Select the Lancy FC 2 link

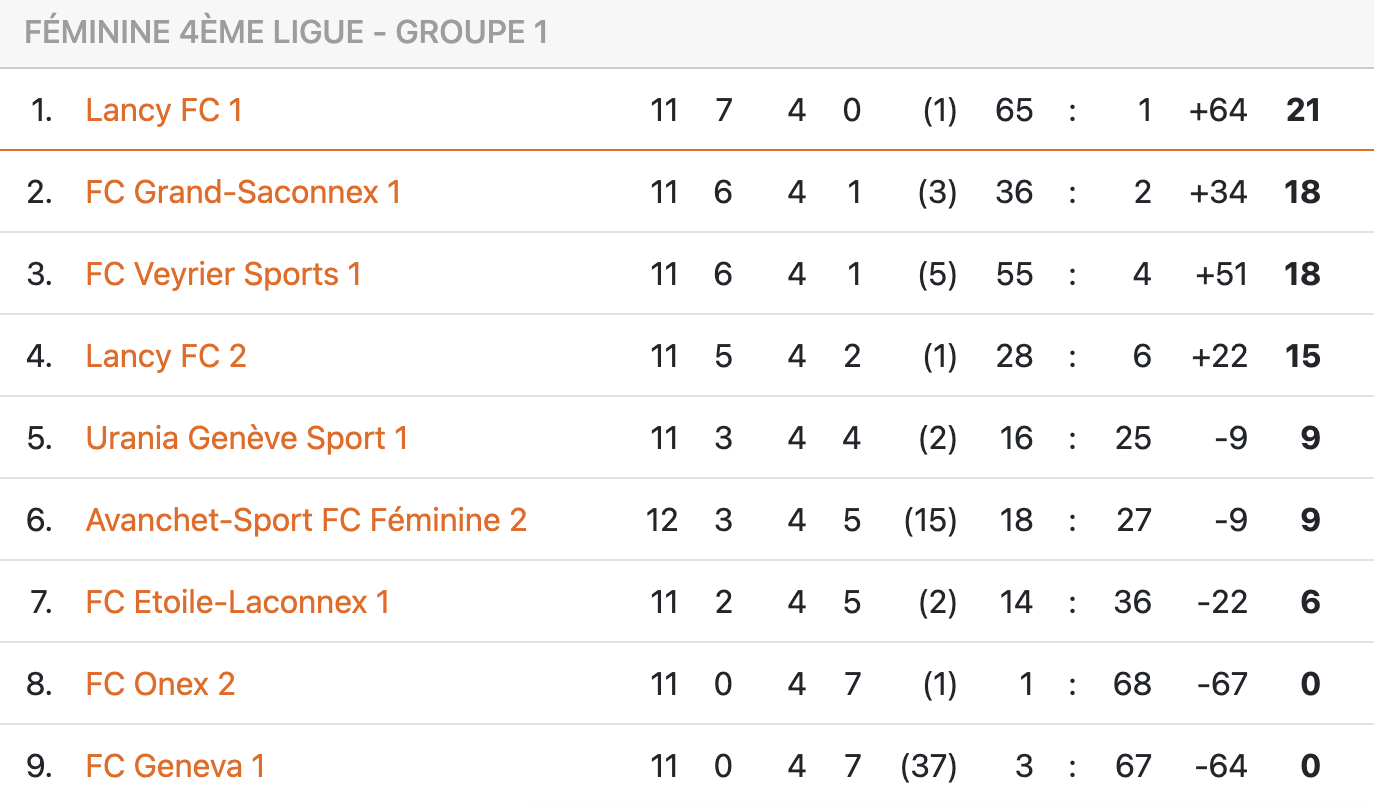(x=166, y=356)
